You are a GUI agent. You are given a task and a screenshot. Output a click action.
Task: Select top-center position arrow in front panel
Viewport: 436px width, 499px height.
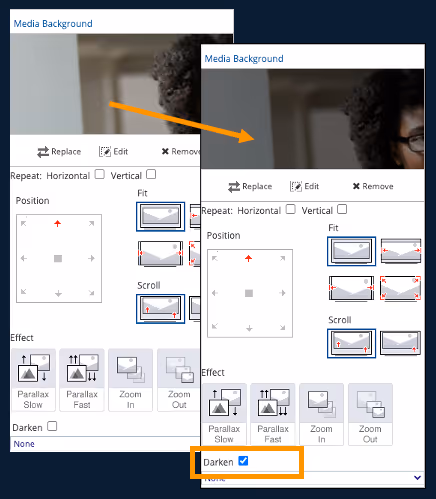coord(249,258)
